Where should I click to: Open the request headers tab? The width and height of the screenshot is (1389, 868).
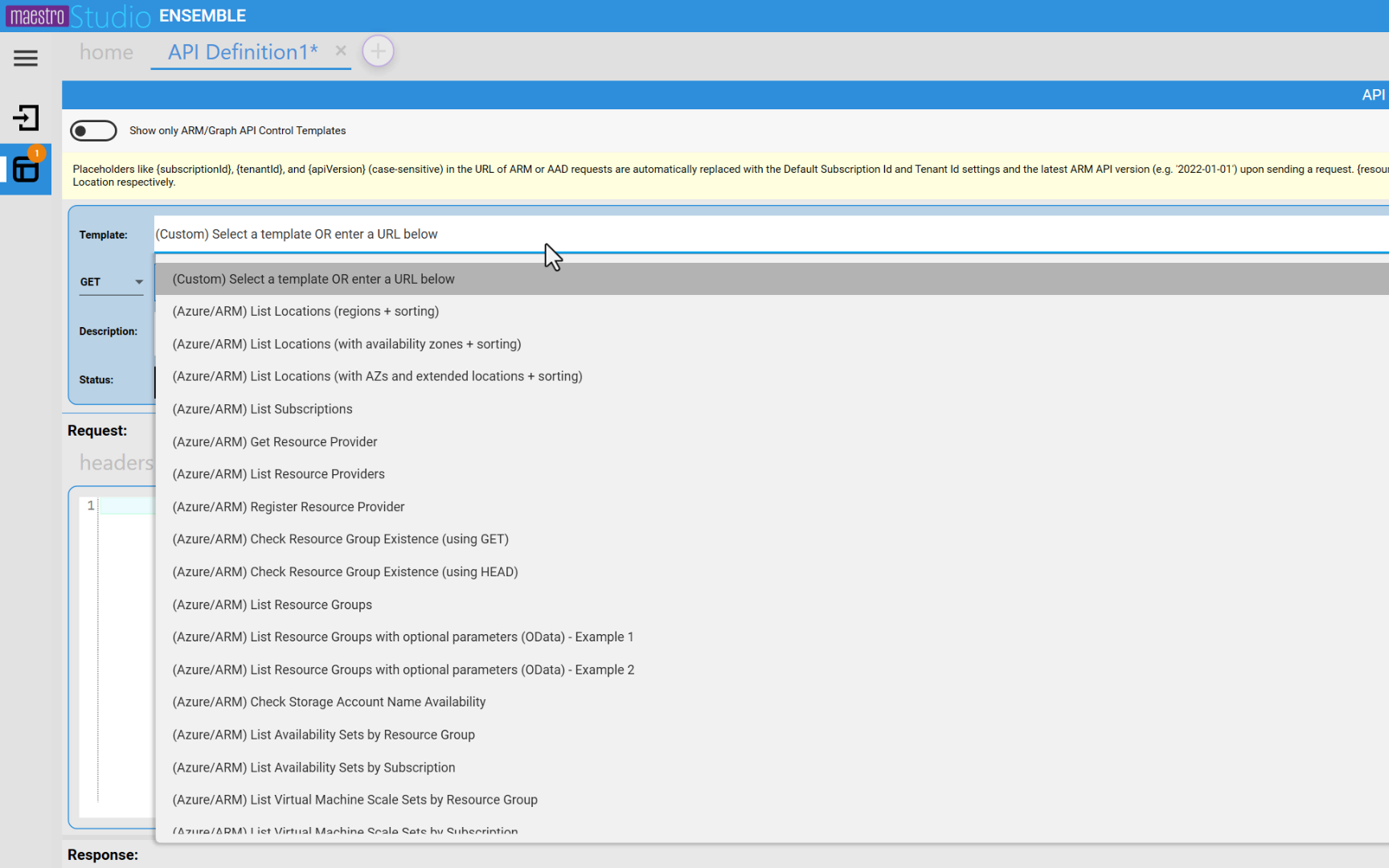click(x=116, y=463)
